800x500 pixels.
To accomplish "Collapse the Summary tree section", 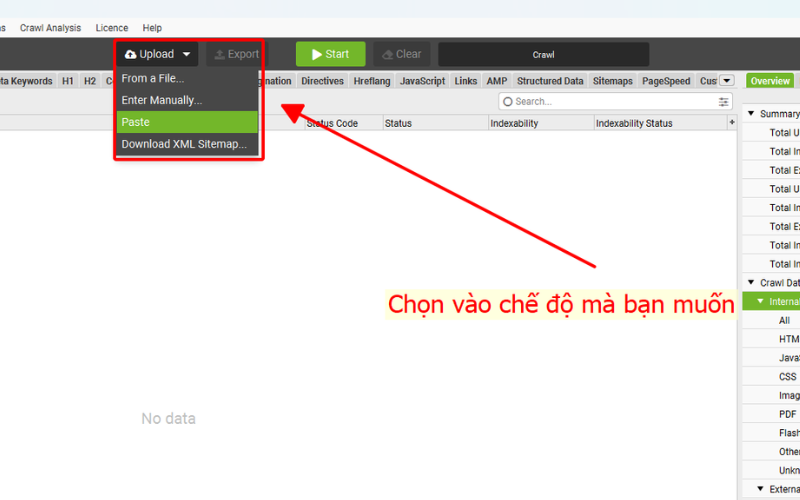I will pyautogui.click(x=751, y=114).
